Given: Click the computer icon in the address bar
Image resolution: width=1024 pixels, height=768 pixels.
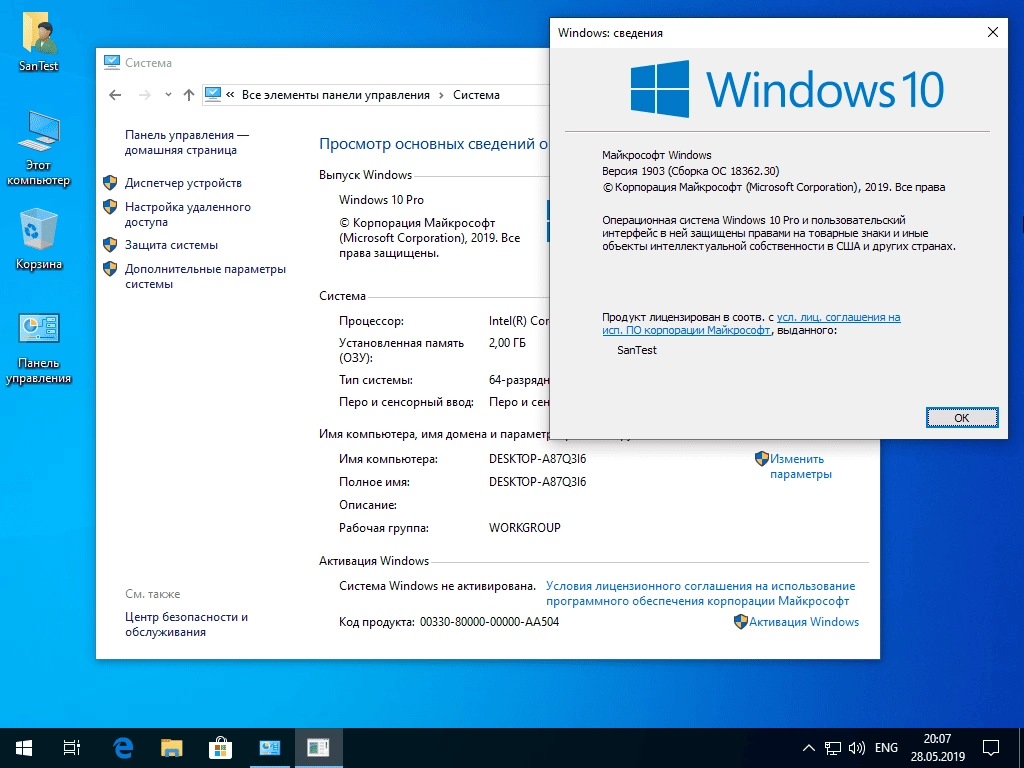Looking at the screenshot, I should [x=213, y=95].
